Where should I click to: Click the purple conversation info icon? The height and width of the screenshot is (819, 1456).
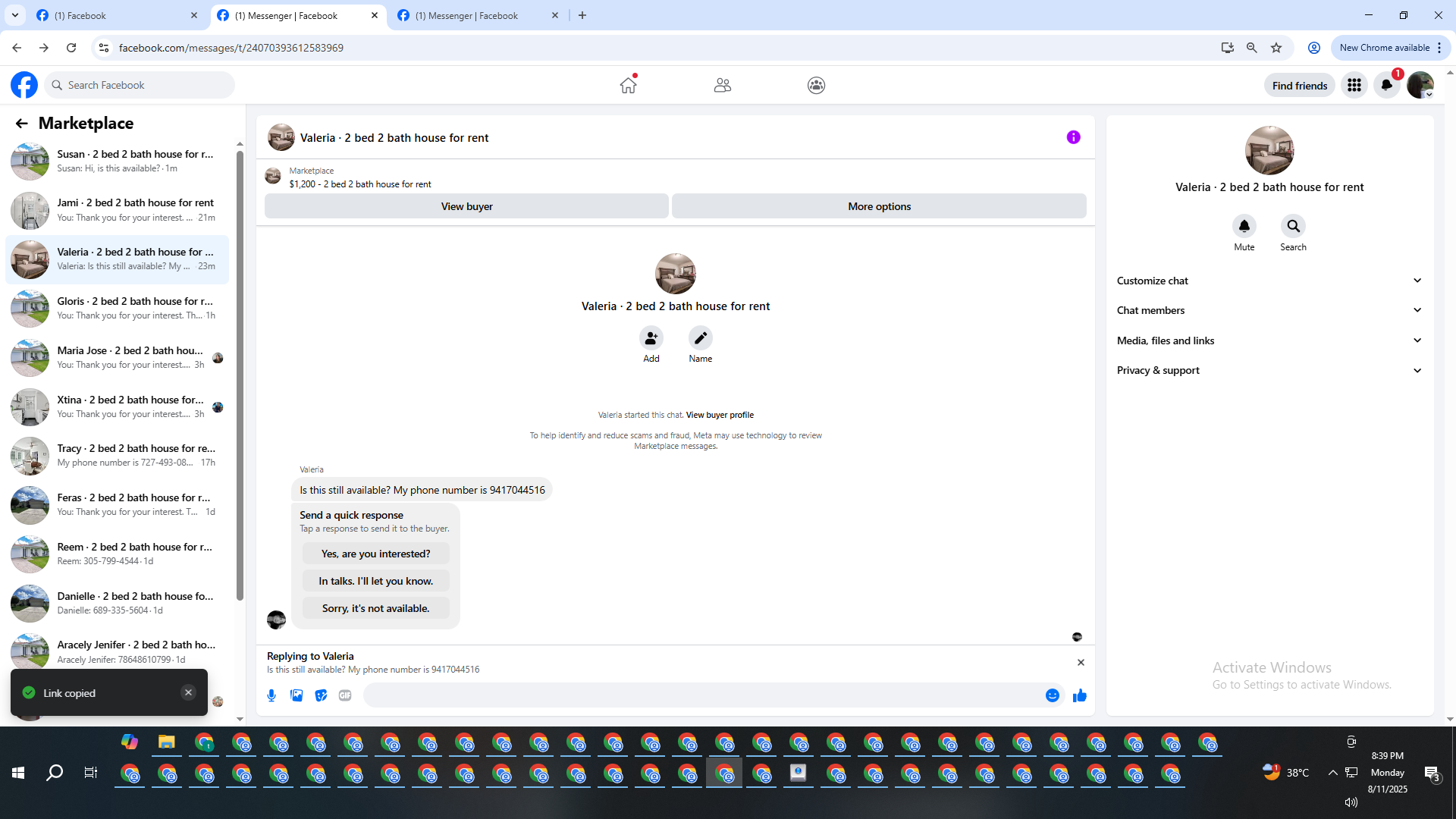pyautogui.click(x=1073, y=137)
